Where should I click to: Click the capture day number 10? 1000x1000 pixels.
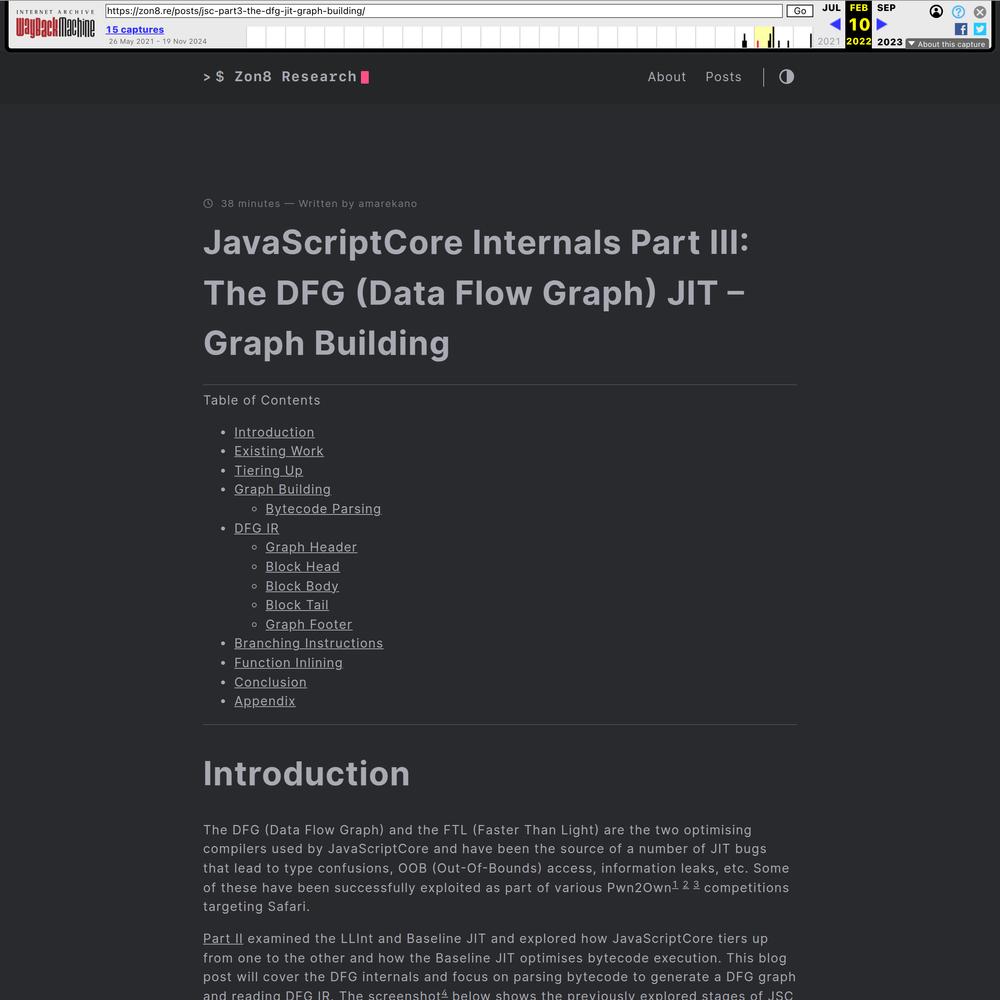[858, 24]
